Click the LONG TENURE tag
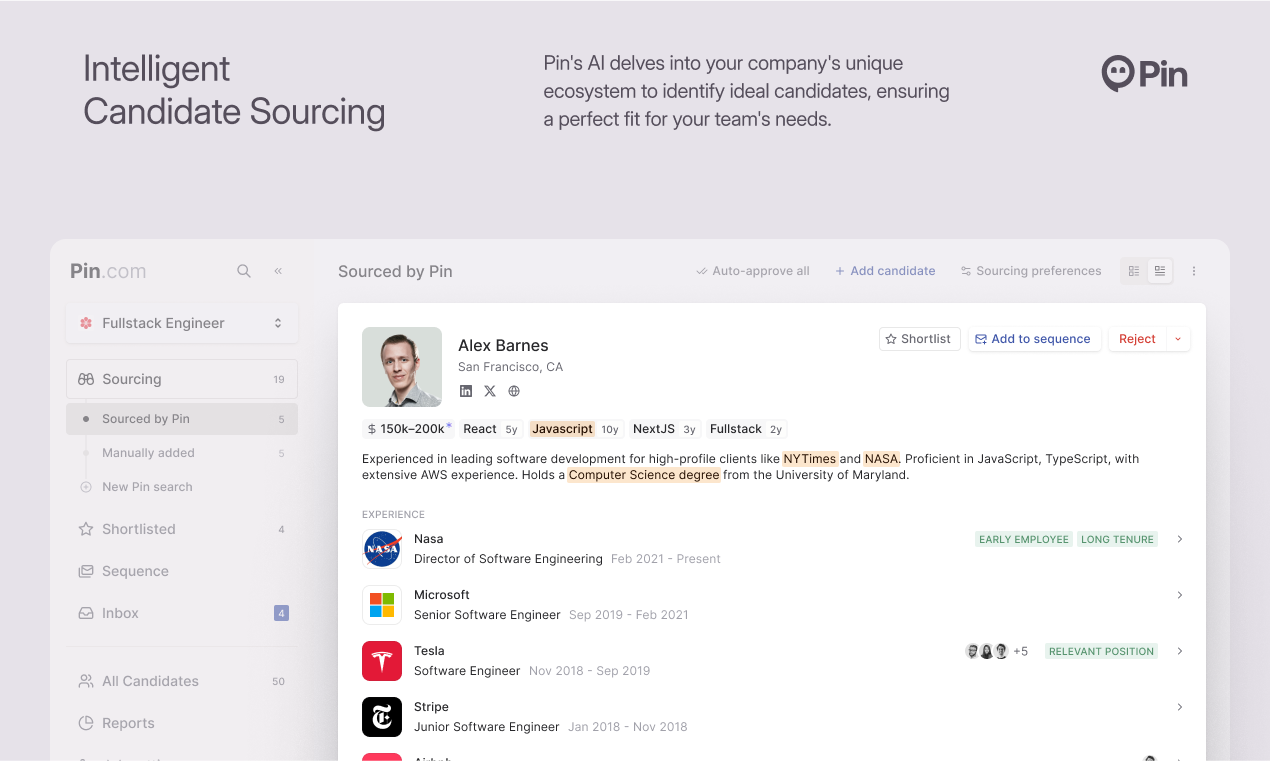1270x761 pixels. coord(1117,539)
